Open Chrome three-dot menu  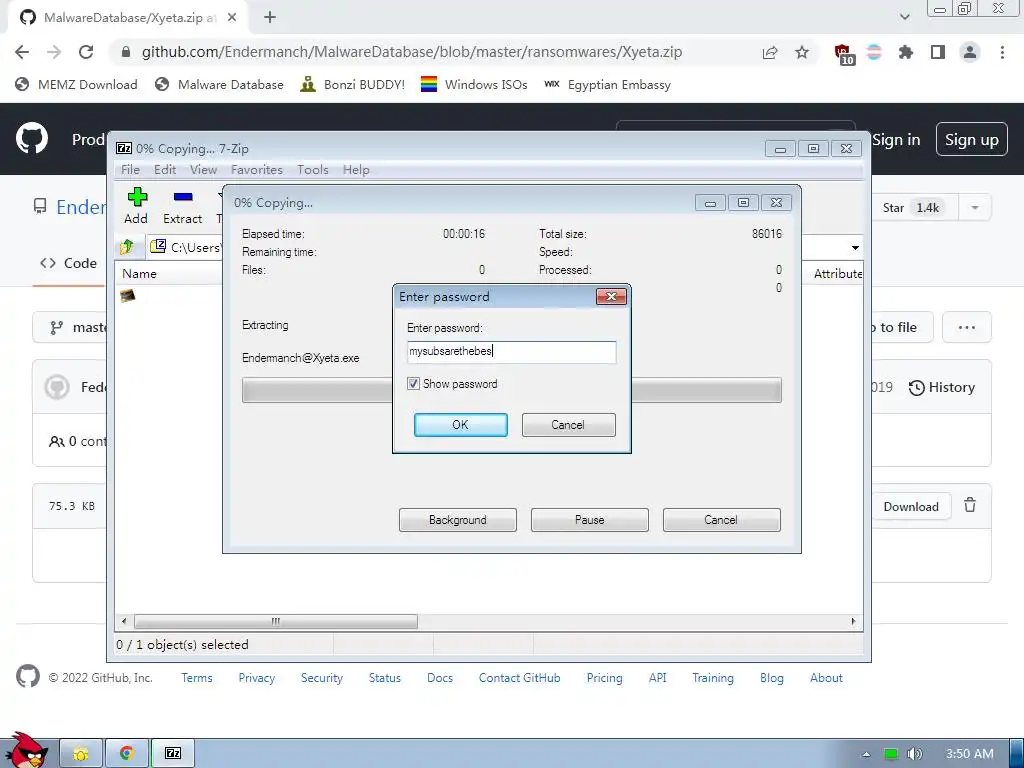tap(1002, 52)
